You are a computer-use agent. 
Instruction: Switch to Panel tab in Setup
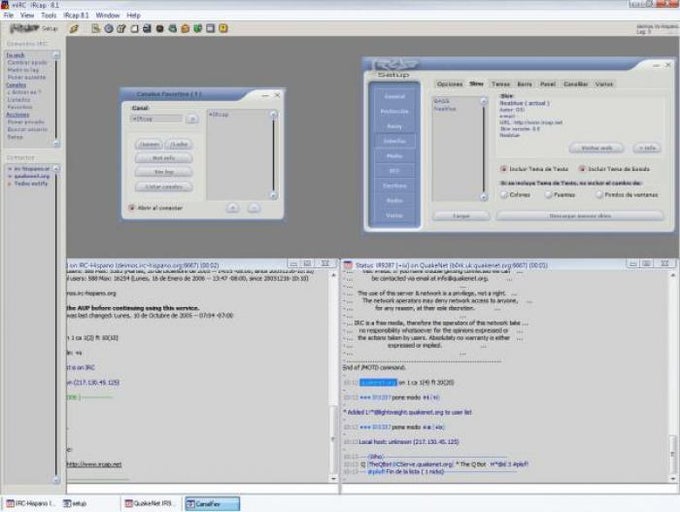coord(548,84)
